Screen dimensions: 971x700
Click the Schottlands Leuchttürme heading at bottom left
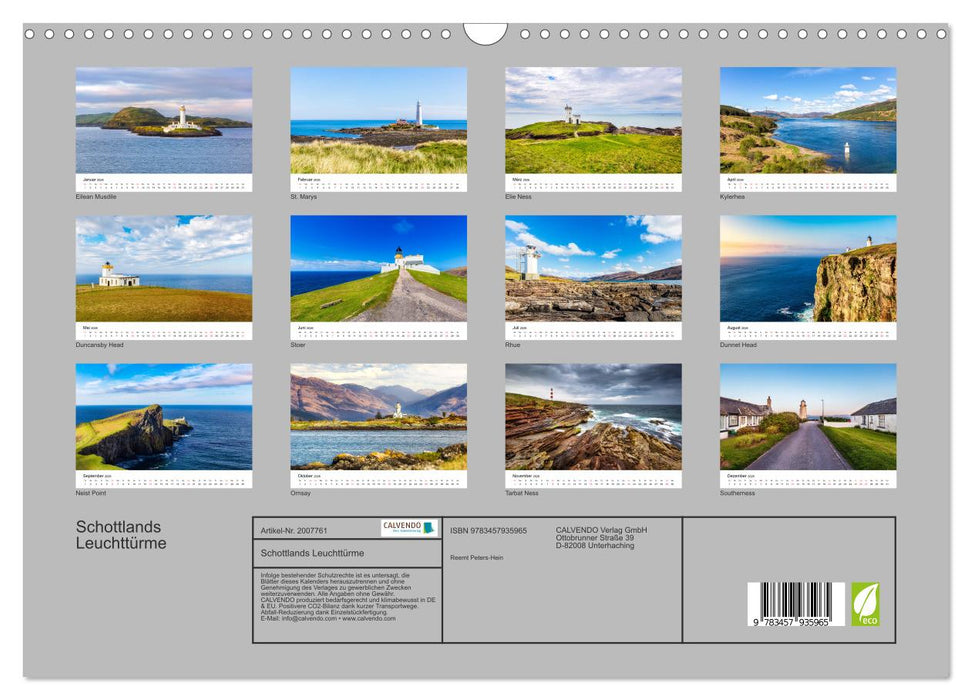tap(121, 535)
